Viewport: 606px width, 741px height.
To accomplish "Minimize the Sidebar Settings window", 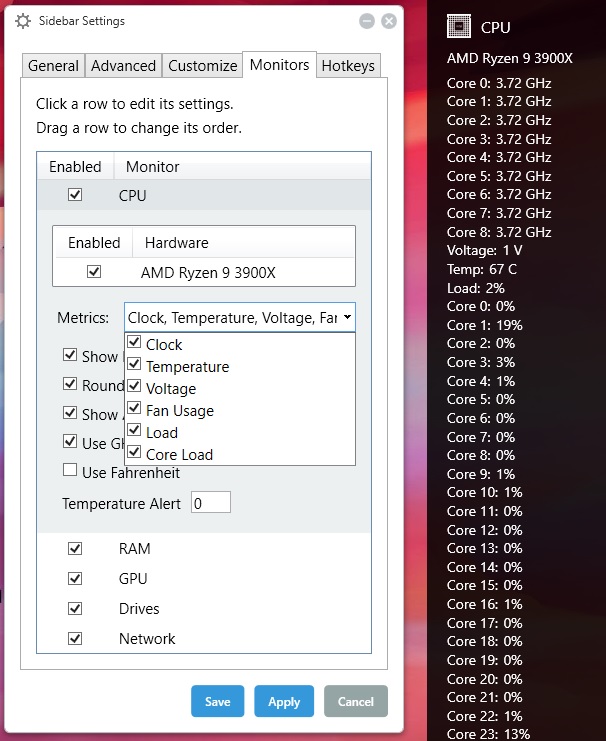I will pyautogui.click(x=367, y=21).
